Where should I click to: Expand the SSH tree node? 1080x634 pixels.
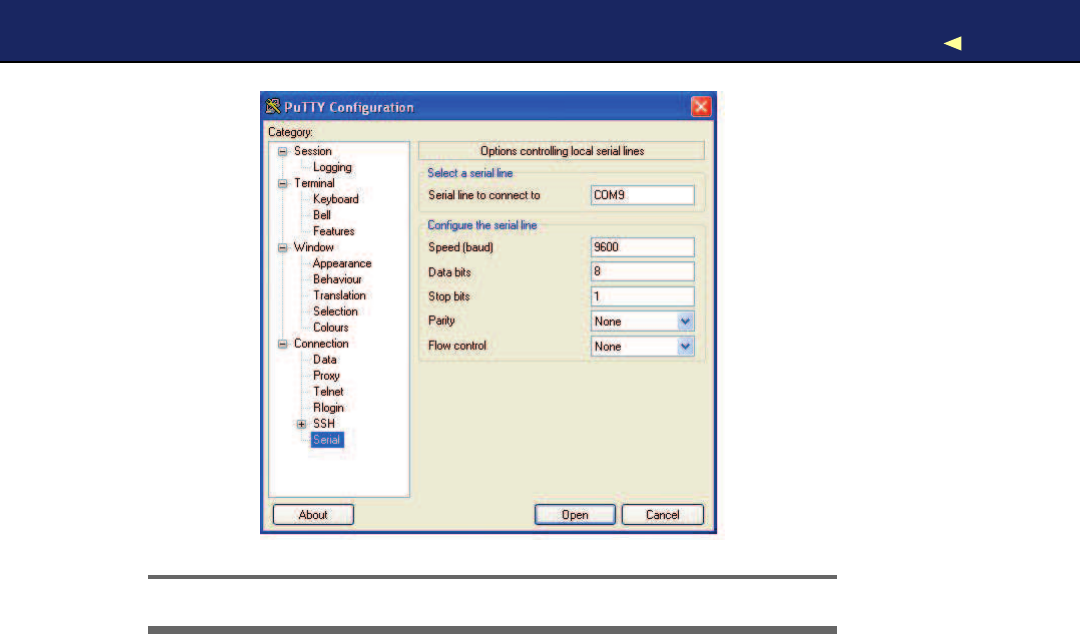[x=301, y=424]
